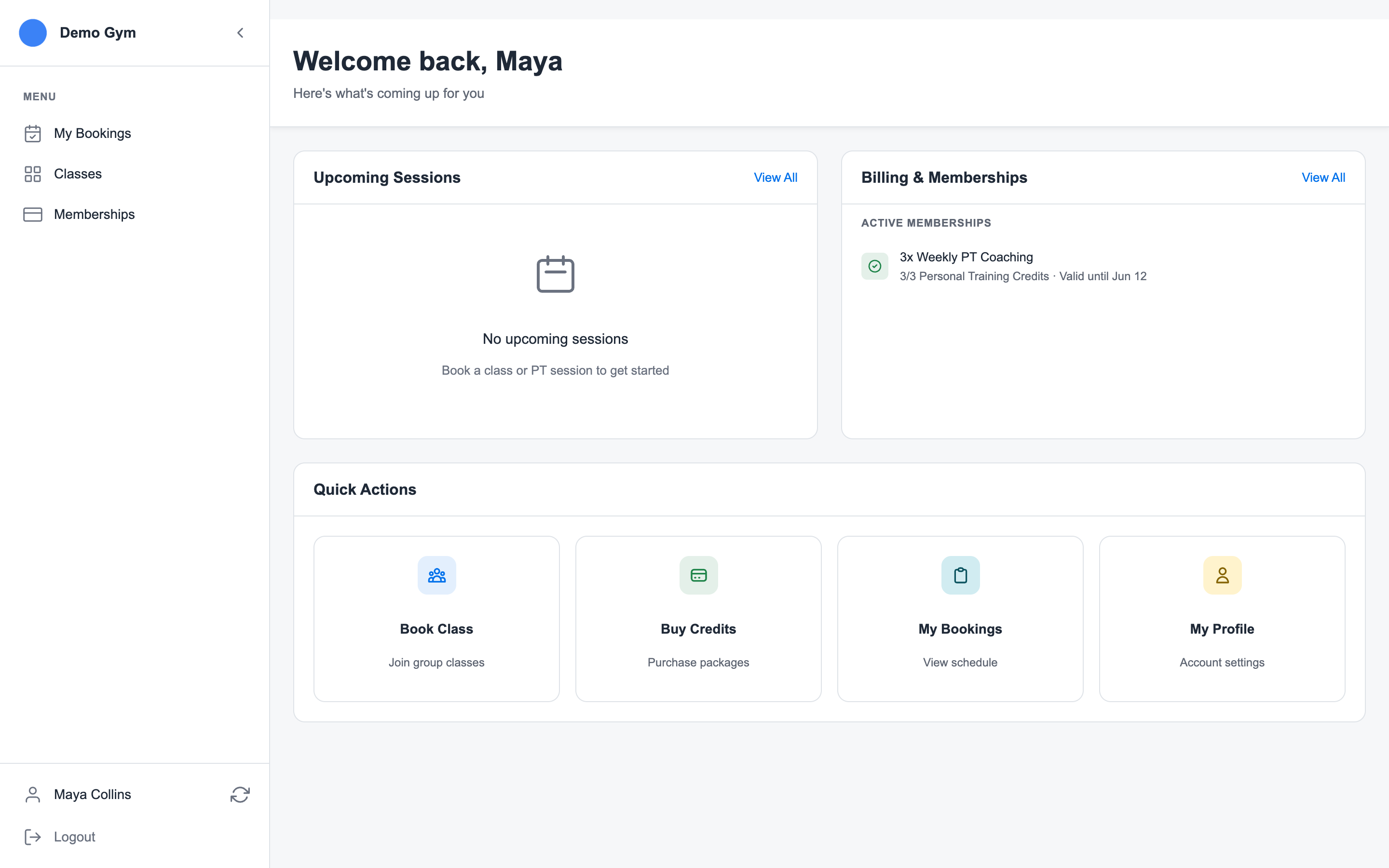Click the Demo Gym blue logo circle
1389x868 pixels.
point(33,33)
